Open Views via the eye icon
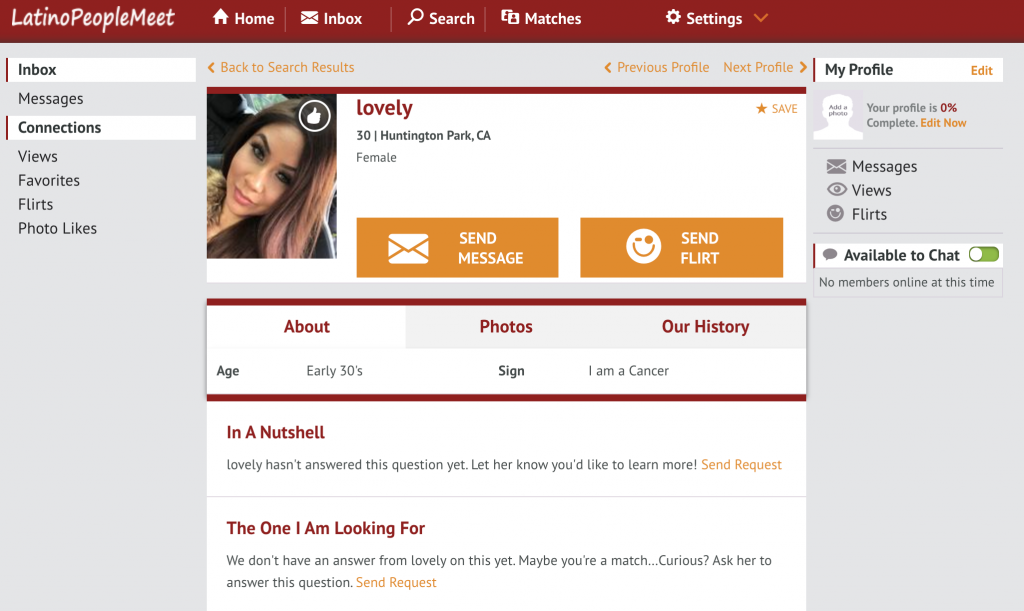The height and width of the screenshot is (611, 1024). (x=837, y=189)
